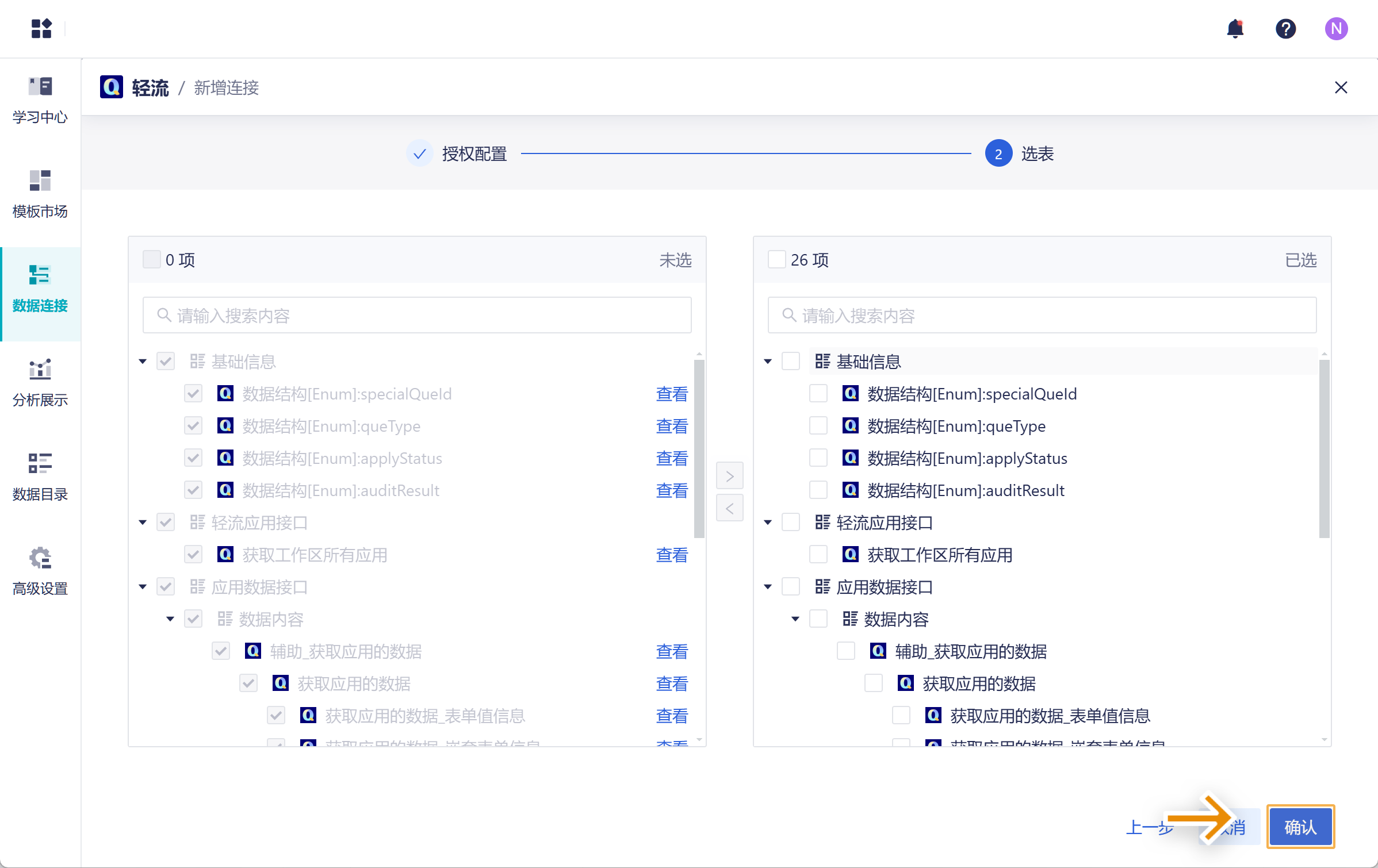
Task: Check 基础信息 in the selected panel
Action: pyautogui.click(x=791, y=362)
